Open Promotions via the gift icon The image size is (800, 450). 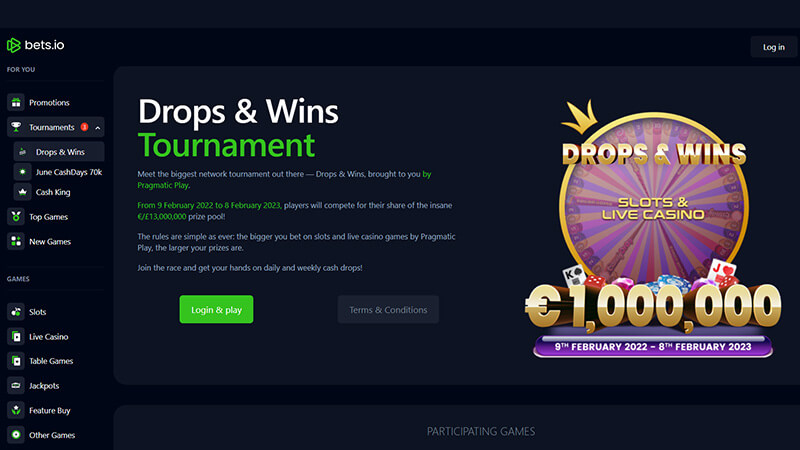point(16,102)
